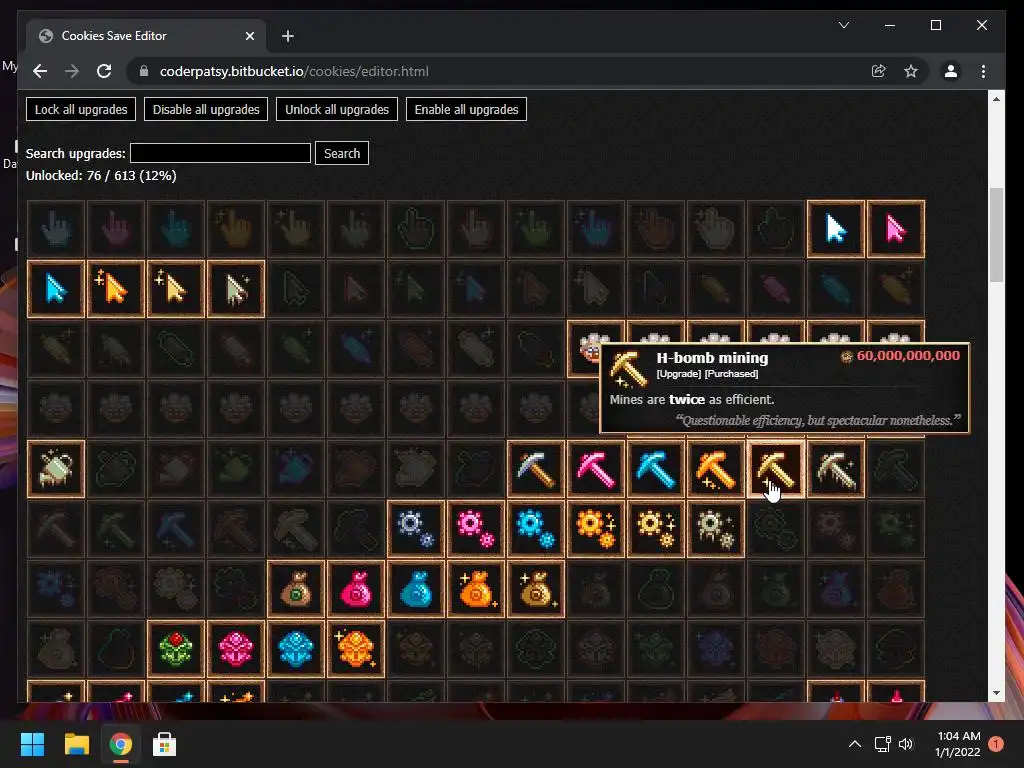Screen dimensions: 1024x768
Task: Select the Cookies Save Editor tab
Action: [x=146, y=36]
